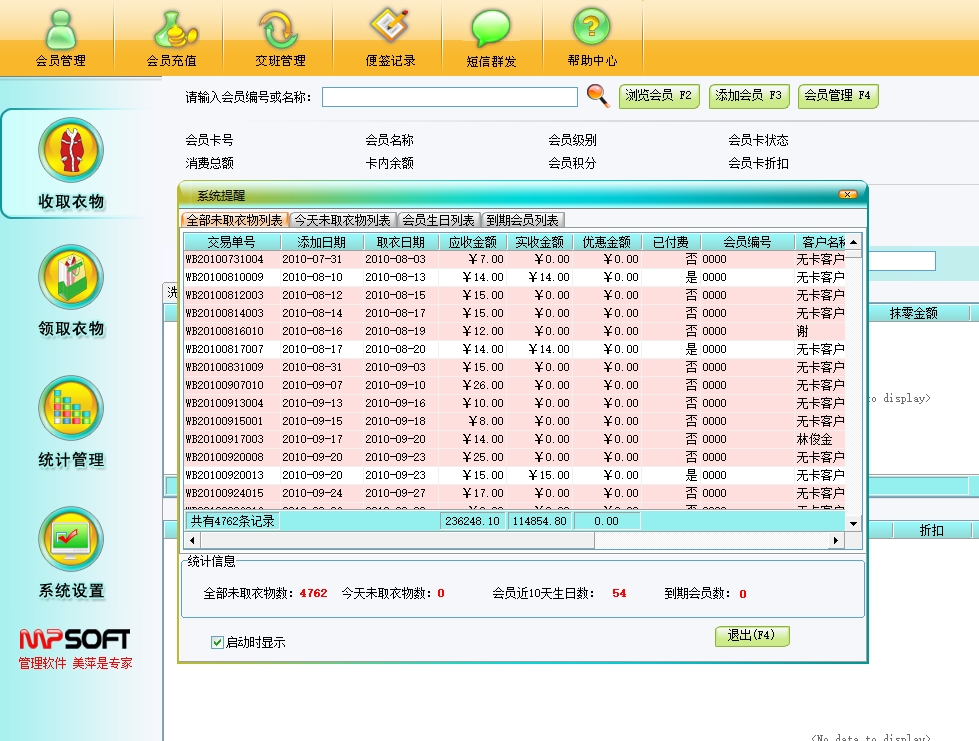Open 系统设置 in the sidebar
Image resolution: width=979 pixels, height=741 pixels.
click(x=71, y=551)
